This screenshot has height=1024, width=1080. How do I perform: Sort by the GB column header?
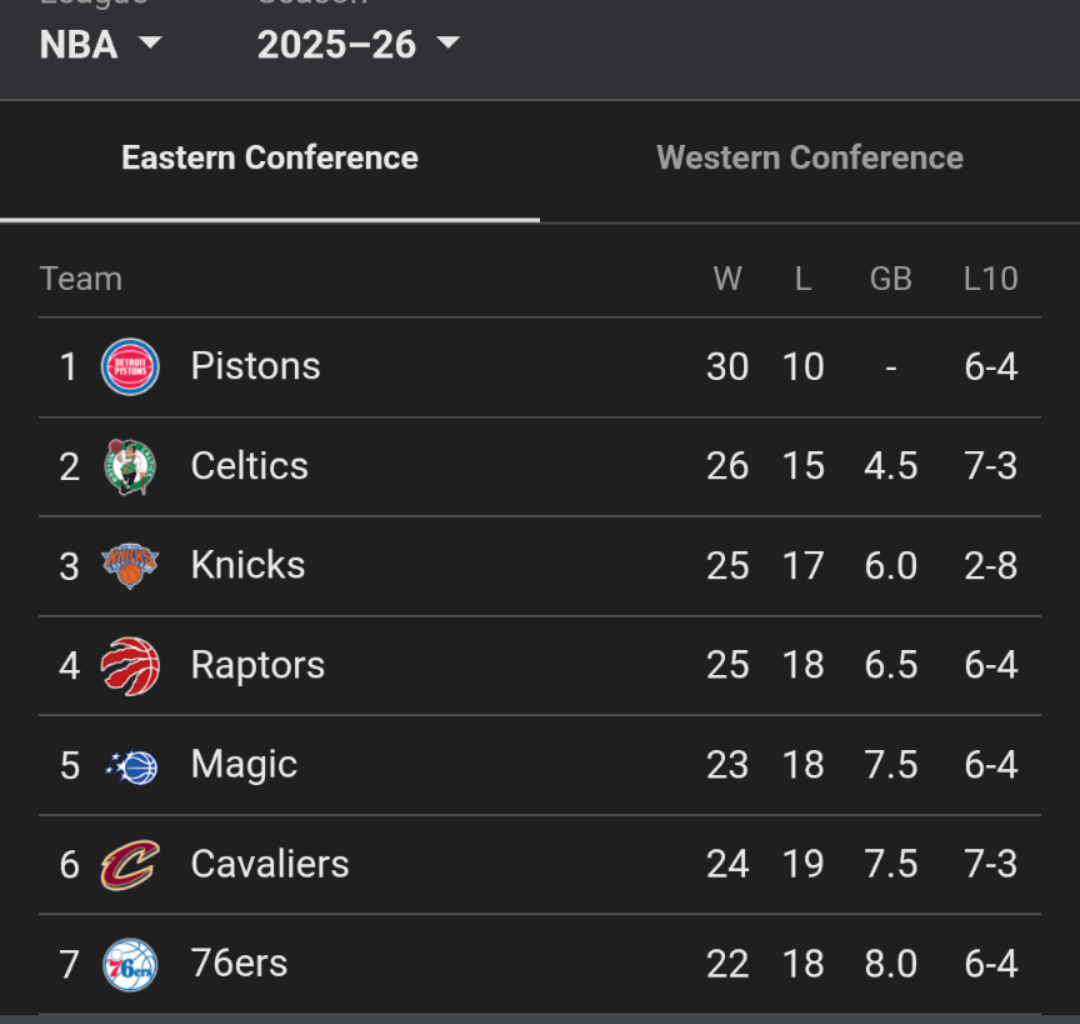click(x=890, y=279)
